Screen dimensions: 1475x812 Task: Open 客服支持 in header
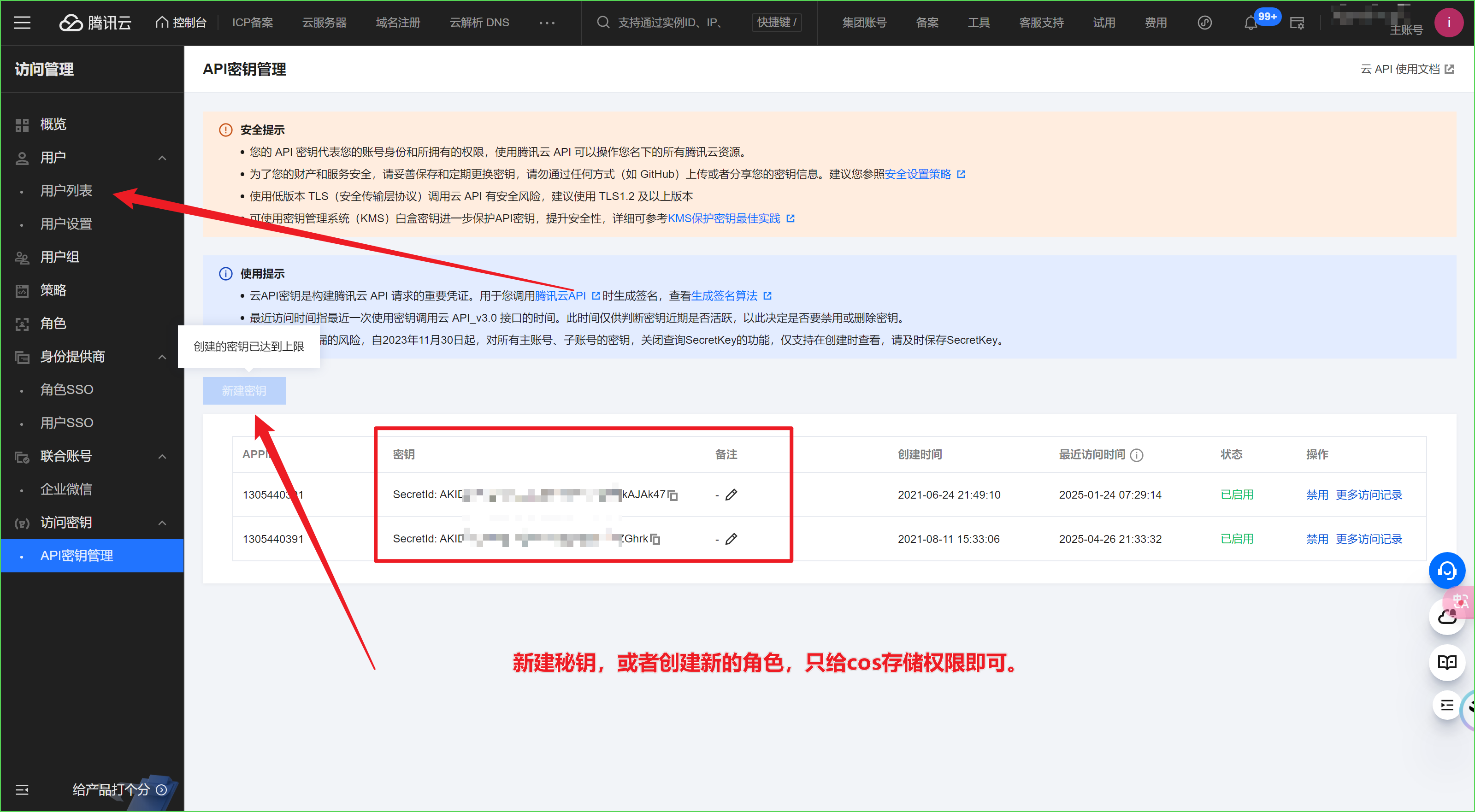pyautogui.click(x=1041, y=22)
